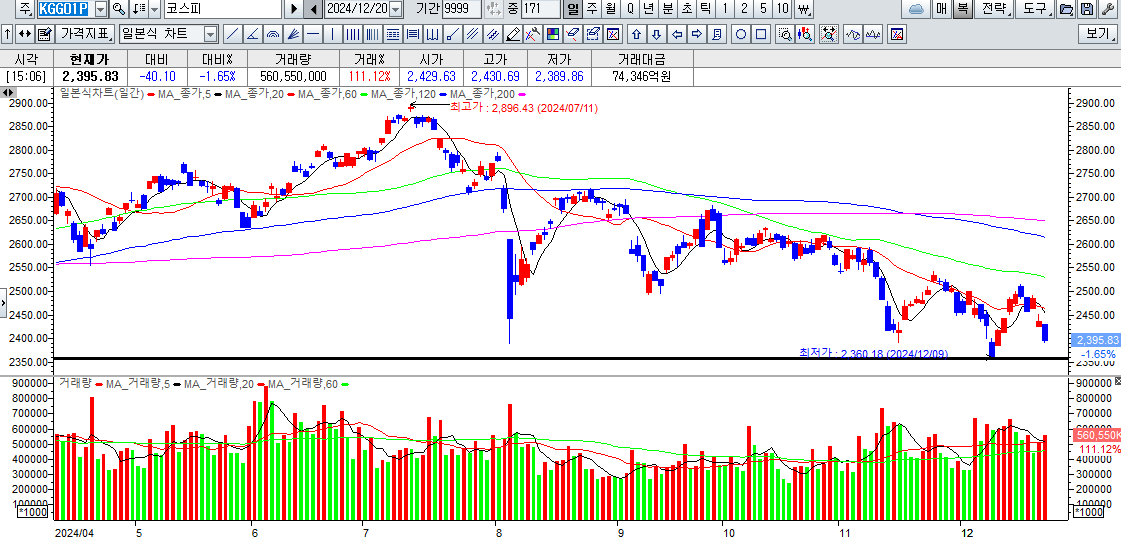1121x537 pixels.
Task: Select the trend line drawing tool
Action: coord(231,34)
